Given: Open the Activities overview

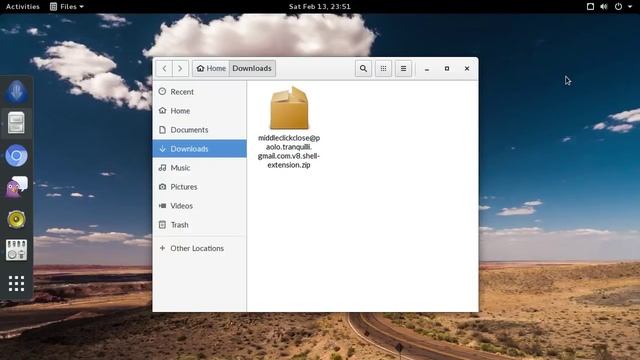Looking at the screenshot, I should coord(23,7).
